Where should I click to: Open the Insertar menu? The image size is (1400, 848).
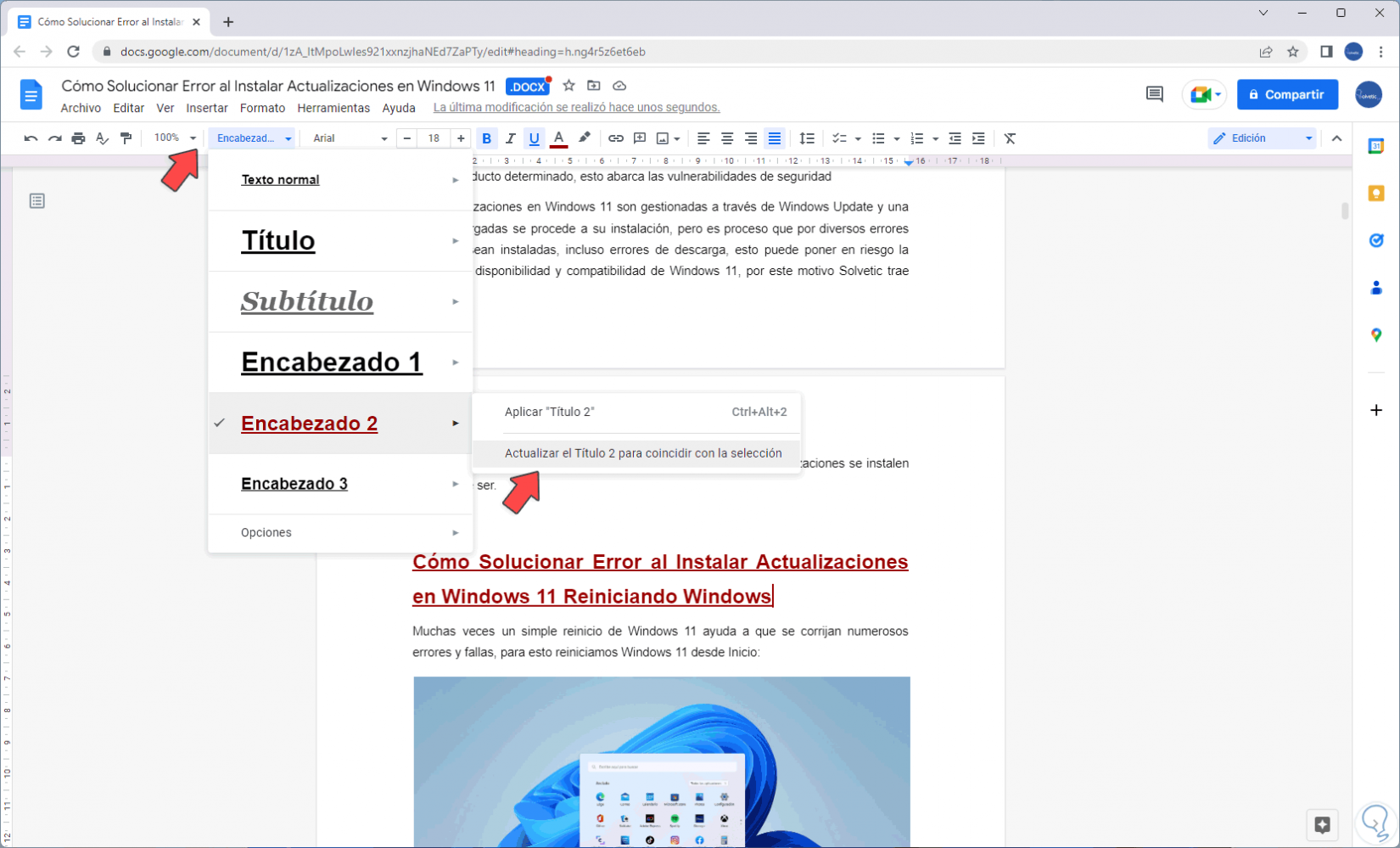pos(207,108)
